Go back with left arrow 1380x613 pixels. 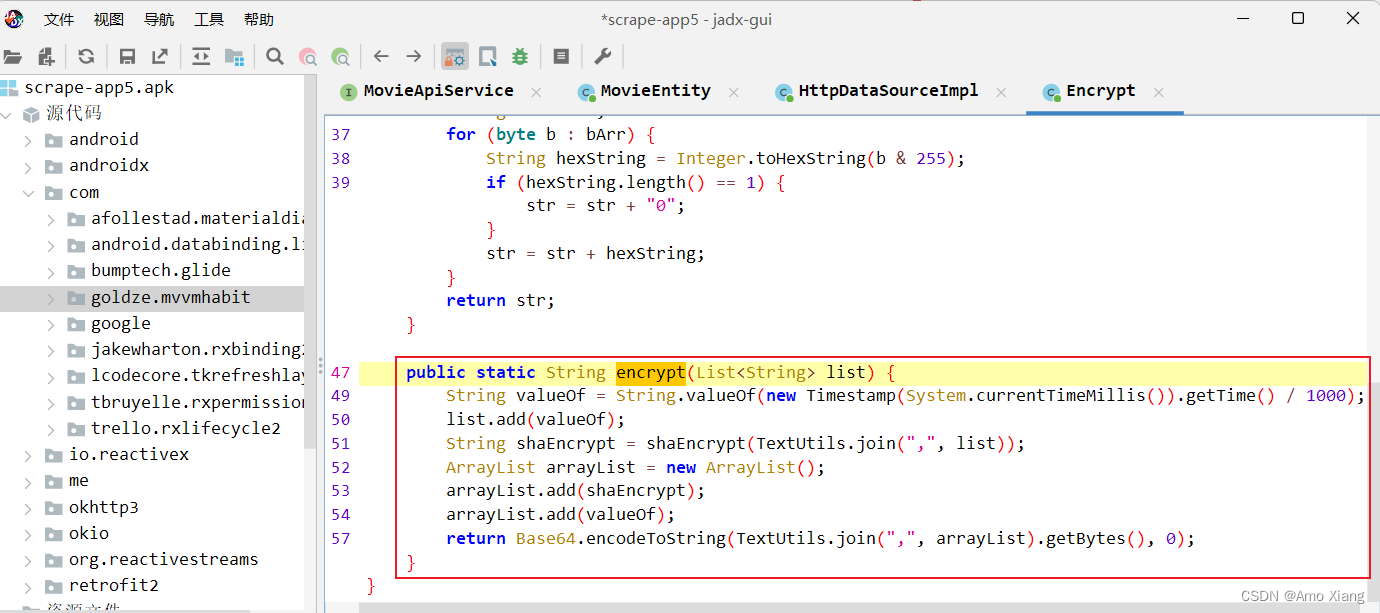[381, 57]
